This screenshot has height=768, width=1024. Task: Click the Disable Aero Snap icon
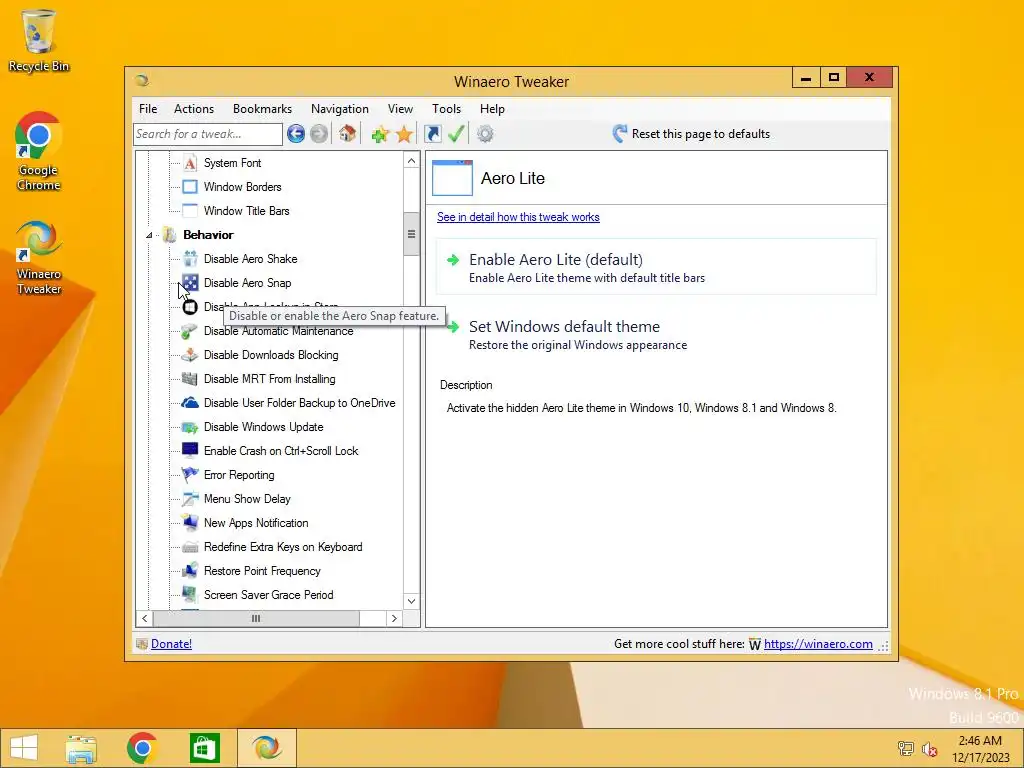190,283
